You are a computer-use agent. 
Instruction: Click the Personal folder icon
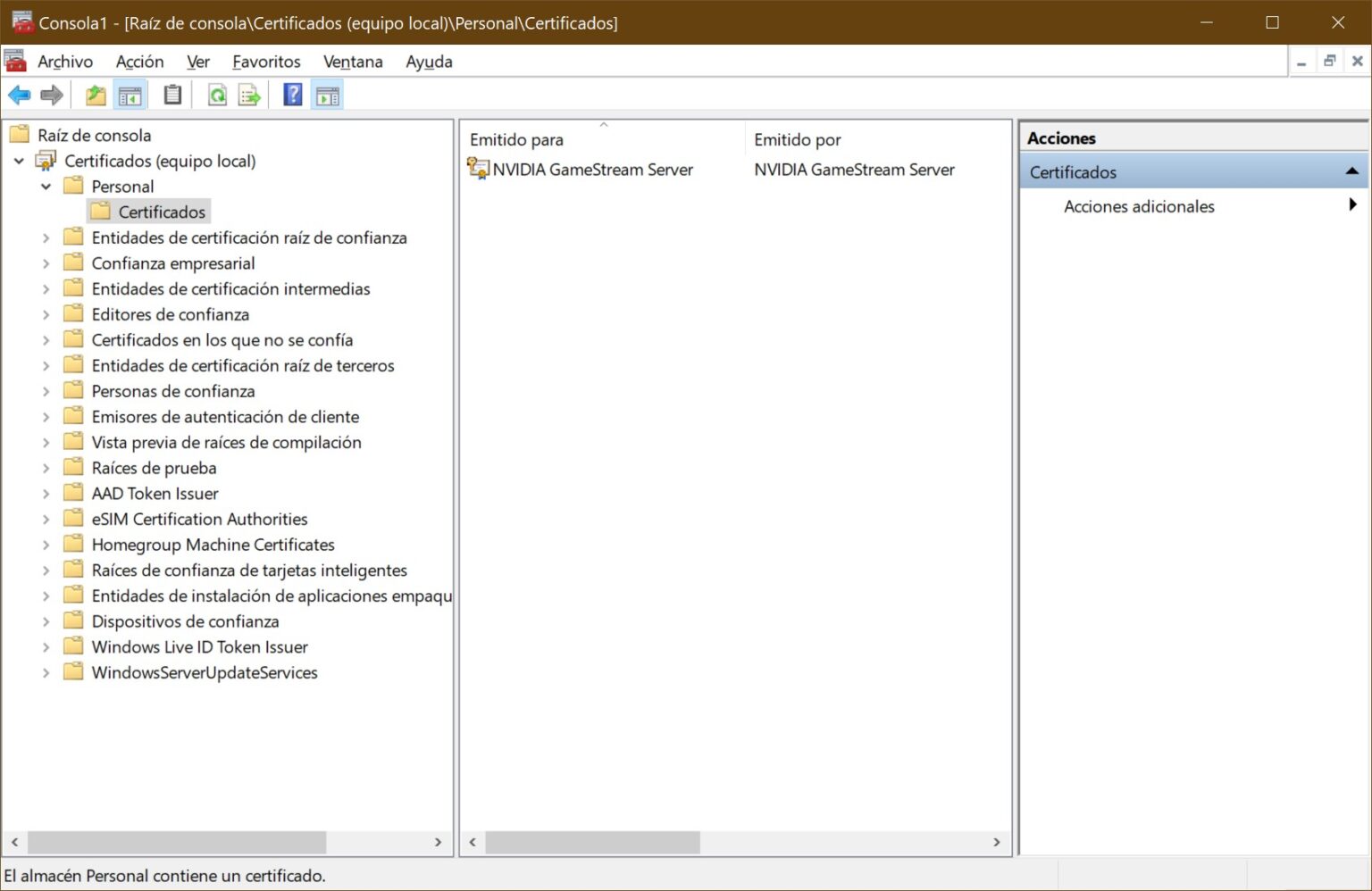coord(73,186)
